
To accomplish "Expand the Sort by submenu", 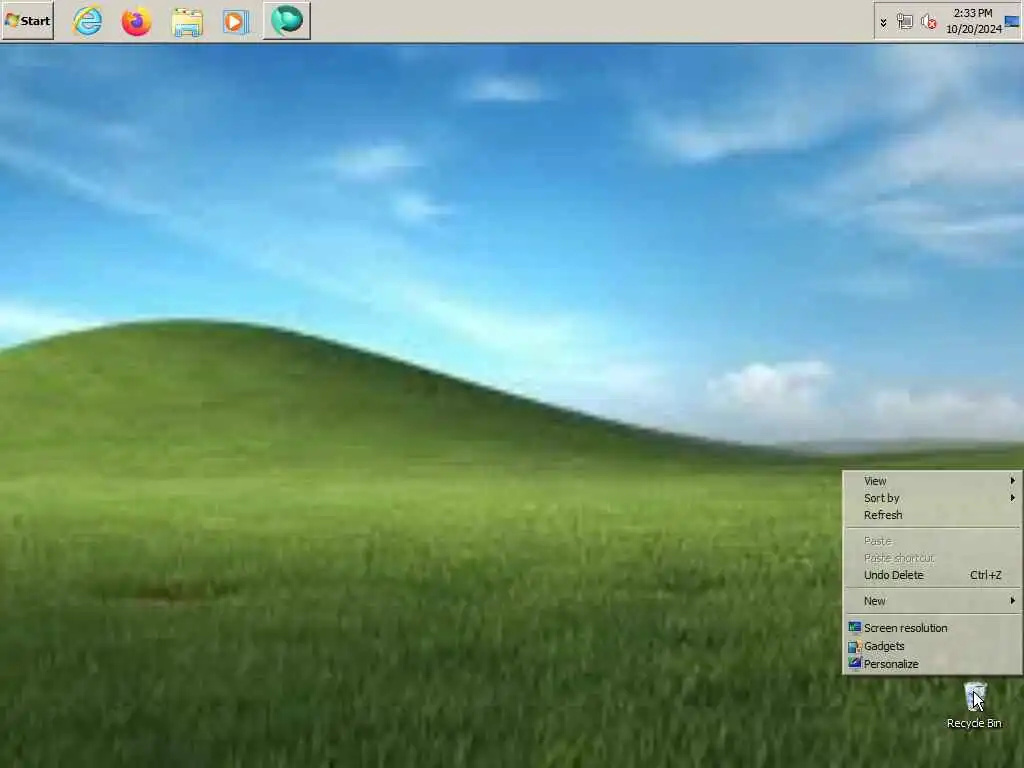I will [932, 498].
